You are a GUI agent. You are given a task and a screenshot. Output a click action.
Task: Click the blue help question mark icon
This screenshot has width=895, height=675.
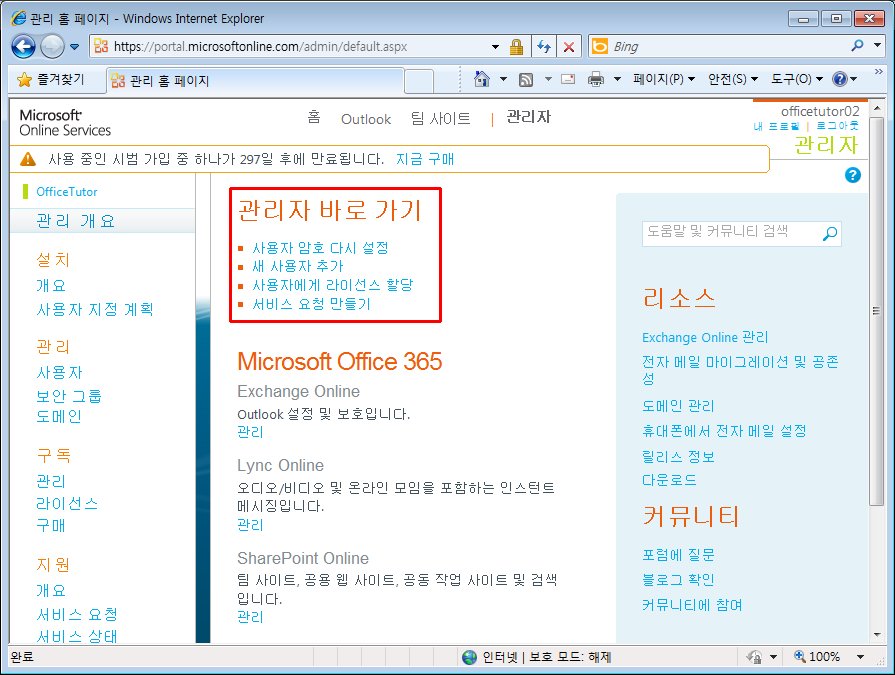click(852, 175)
